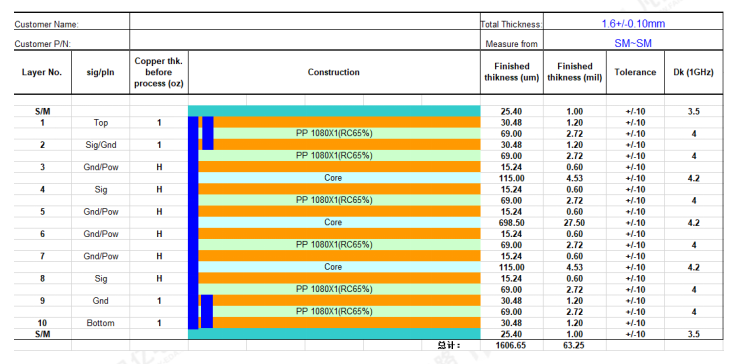This screenshot has height=364, width=741.
Task: Click the blue via block near layer 9
Action: coord(207,312)
